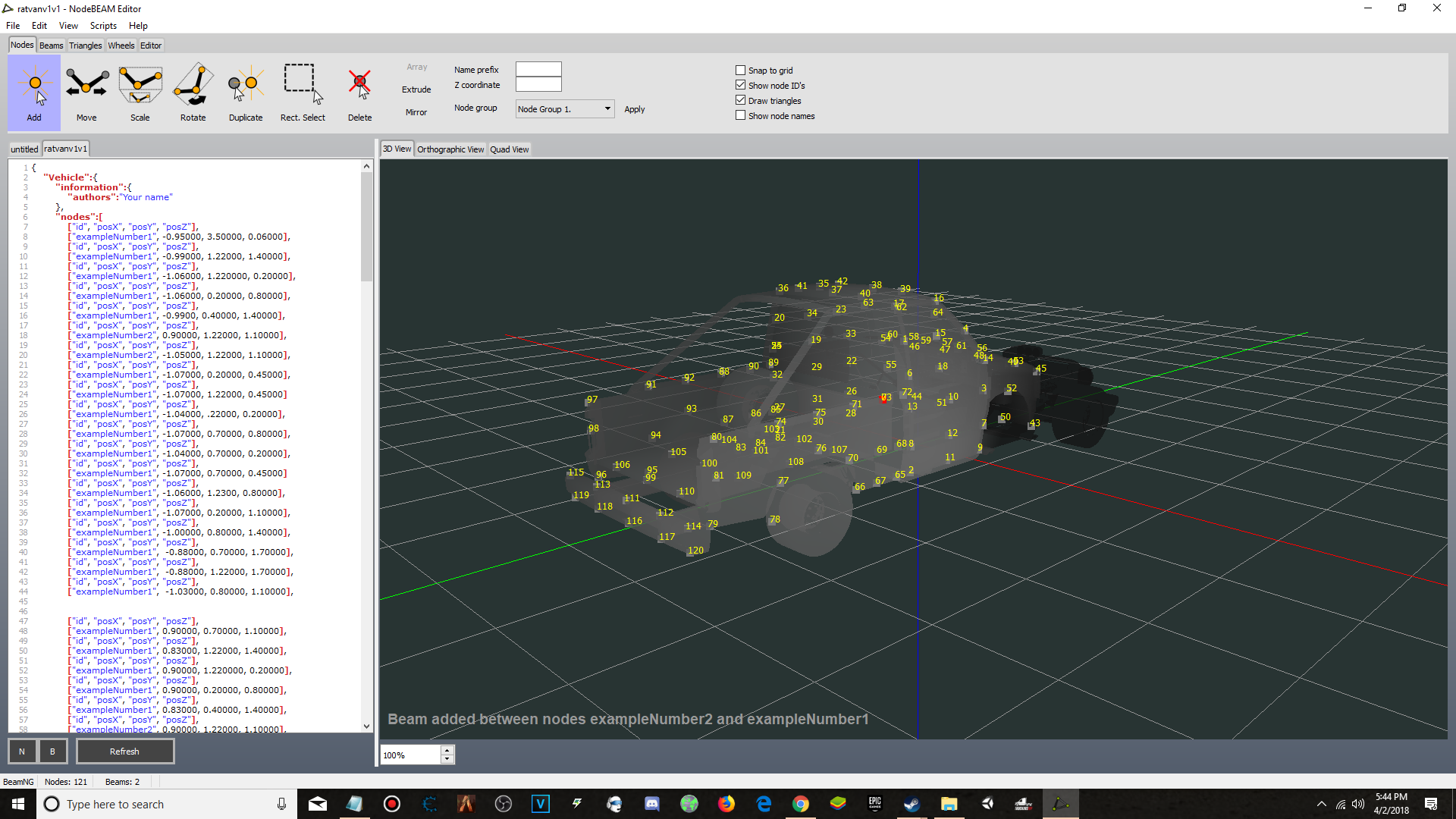Decrease zoom with the spinner down arrow

click(447, 759)
